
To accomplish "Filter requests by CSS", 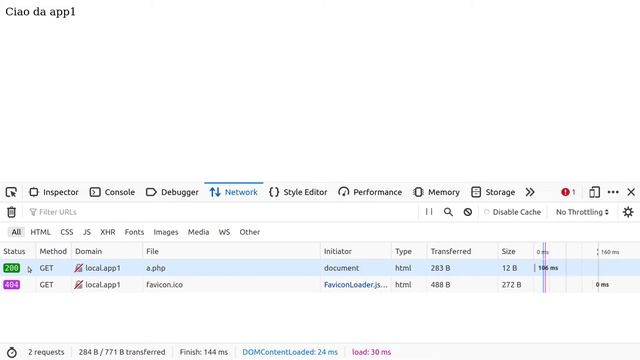I will point(67,232).
